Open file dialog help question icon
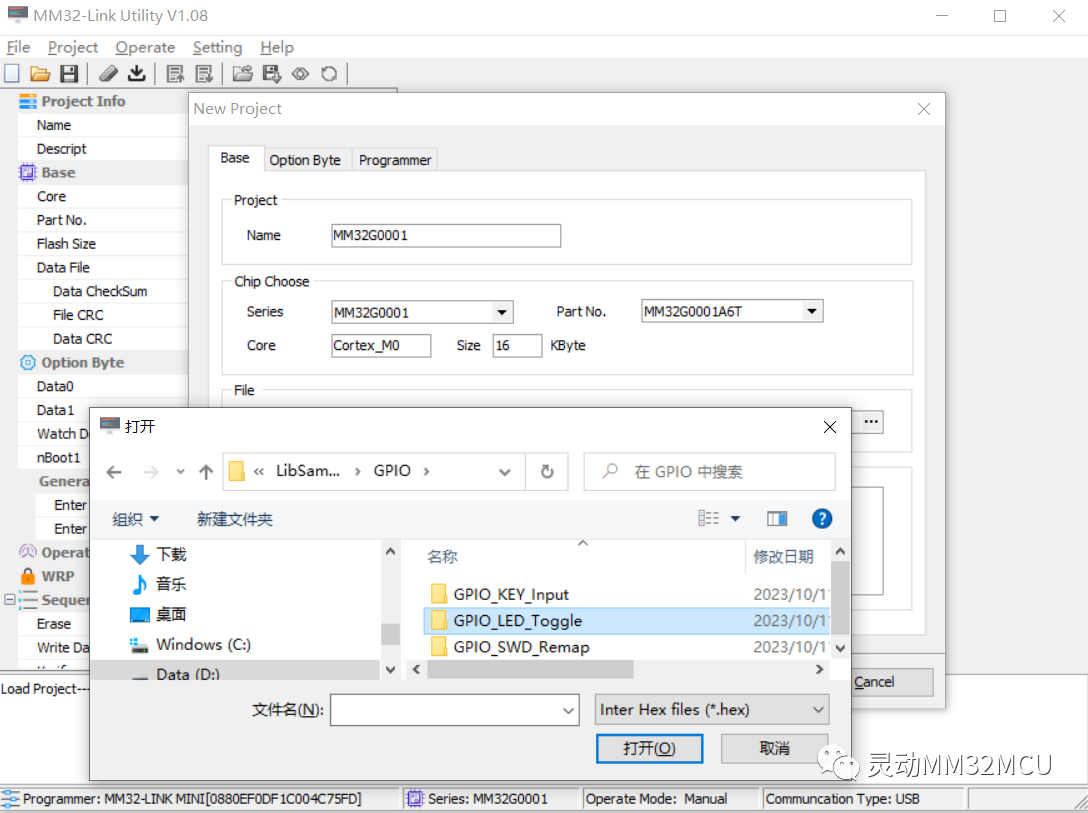This screenshot has height=813, width=1088. pos(822,518)
